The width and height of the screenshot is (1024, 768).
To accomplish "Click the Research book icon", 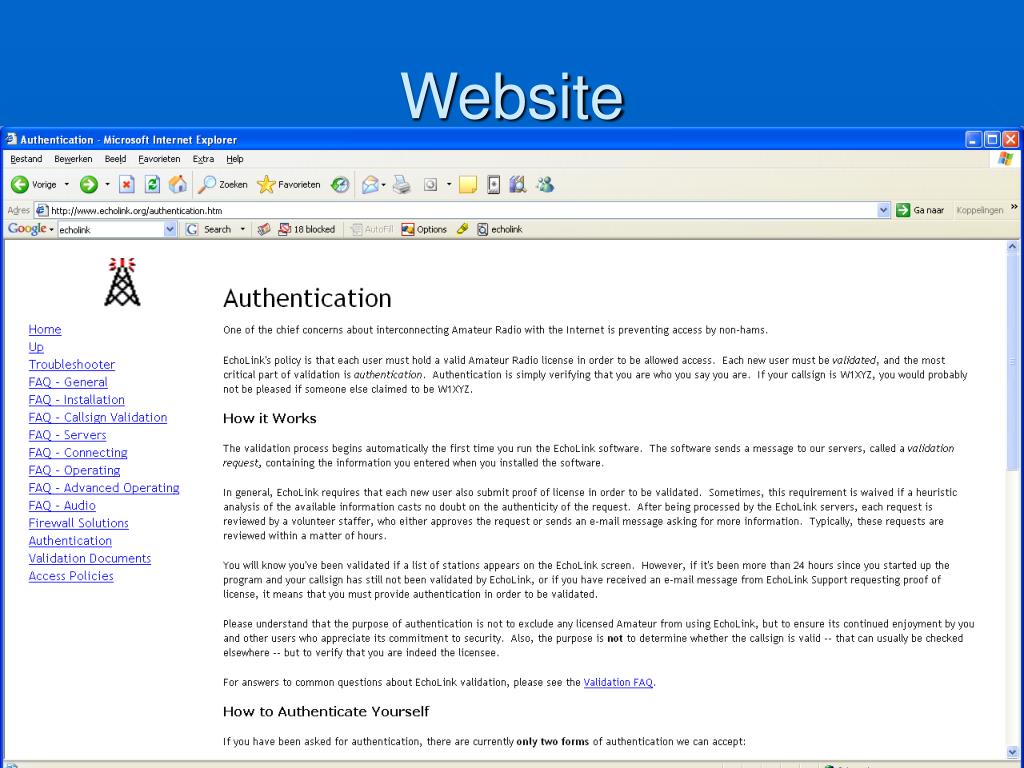I will (x=518, y=185).
